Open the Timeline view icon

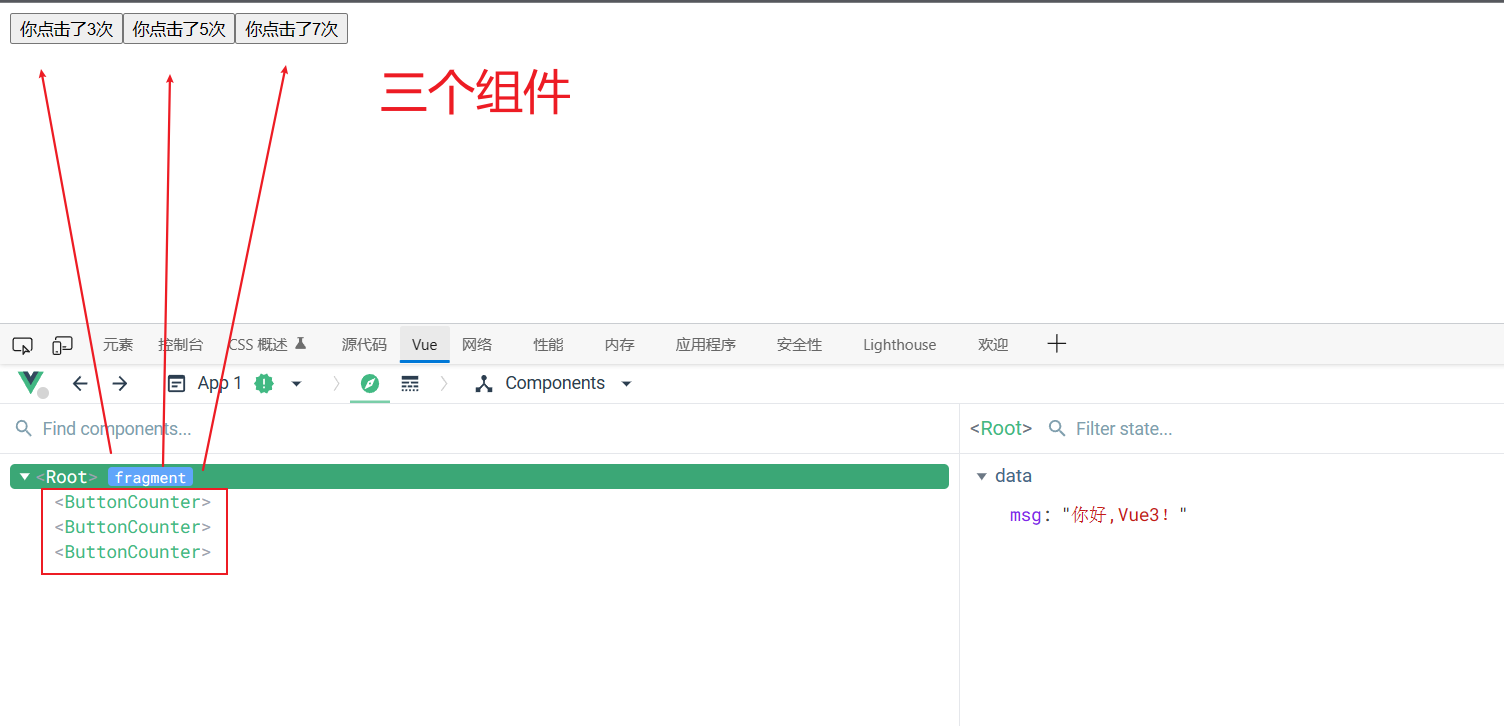[410, 383]
